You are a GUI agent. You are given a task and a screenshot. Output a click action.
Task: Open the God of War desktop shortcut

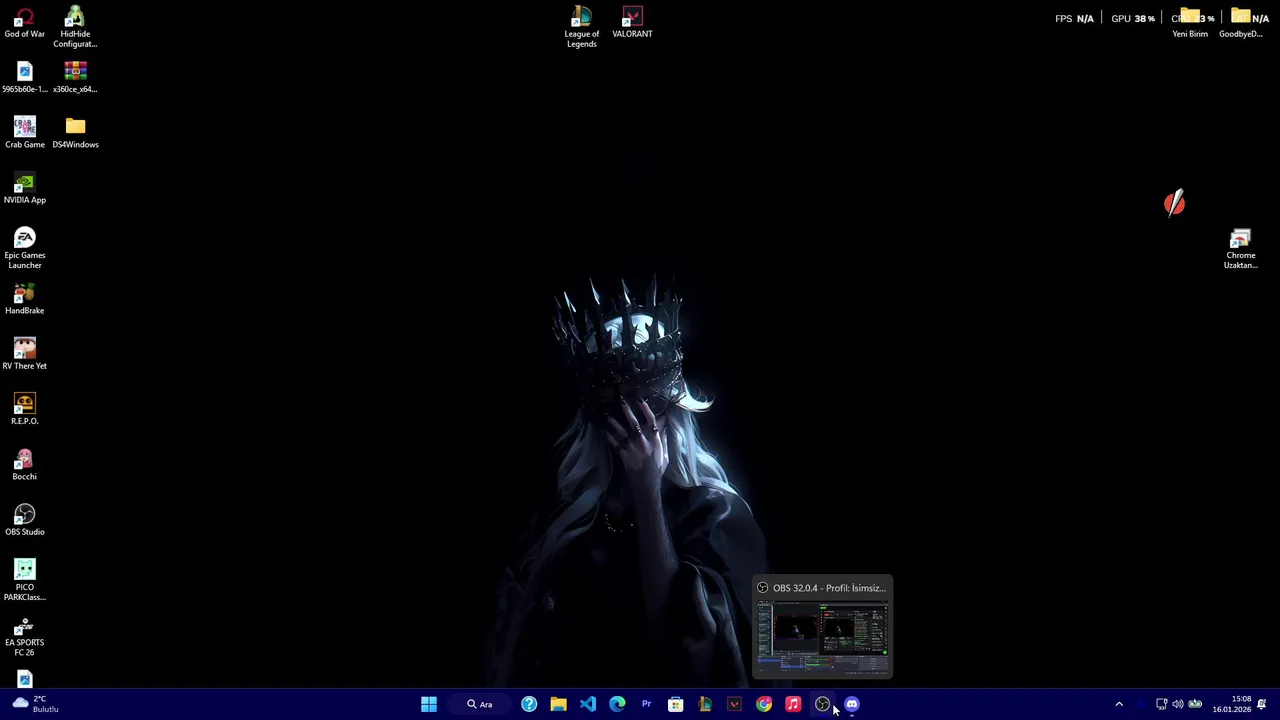click(x=24, y=23)
